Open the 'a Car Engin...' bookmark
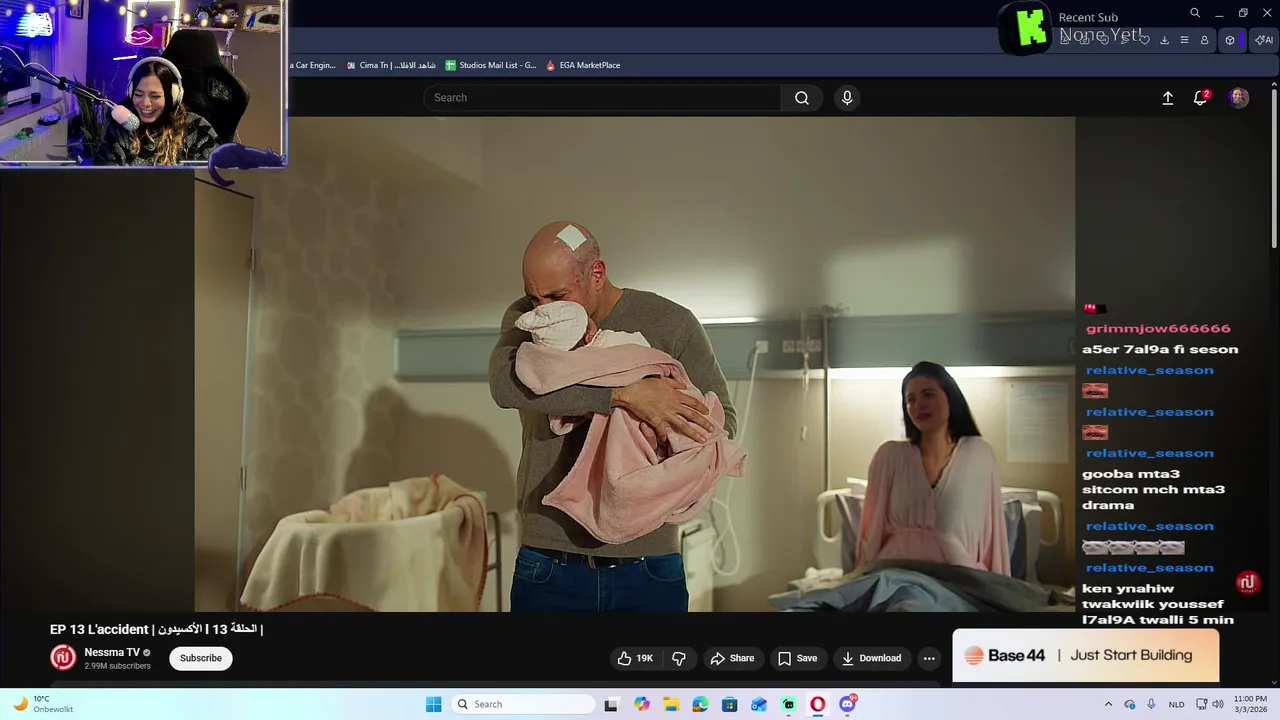The width and height of the screenshot is (1280, 720). (313, 65)
